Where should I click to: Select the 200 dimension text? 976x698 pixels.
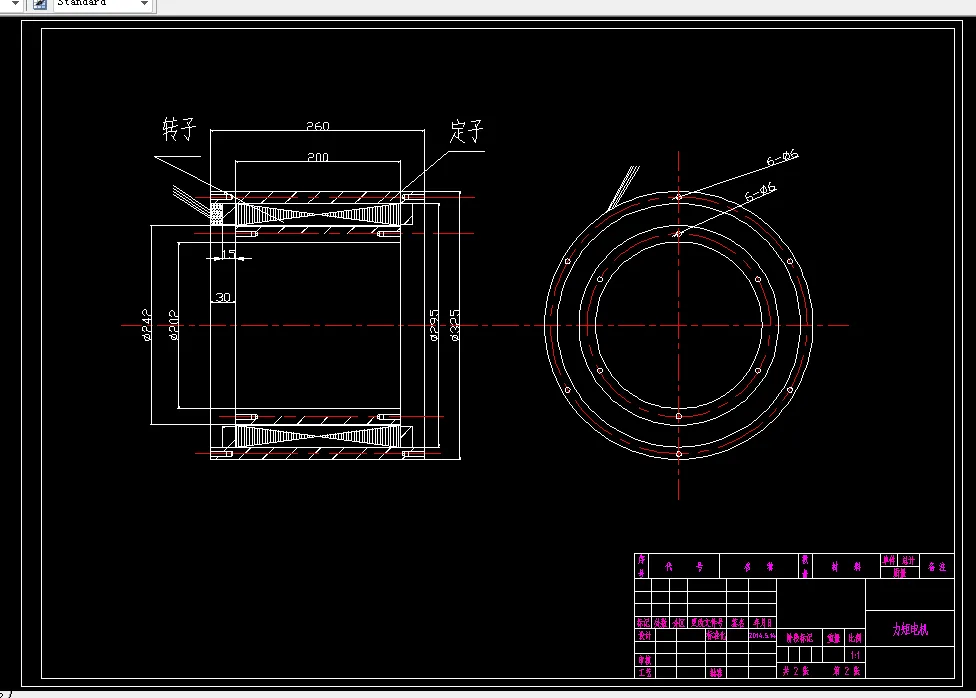(x=317, y=157)
